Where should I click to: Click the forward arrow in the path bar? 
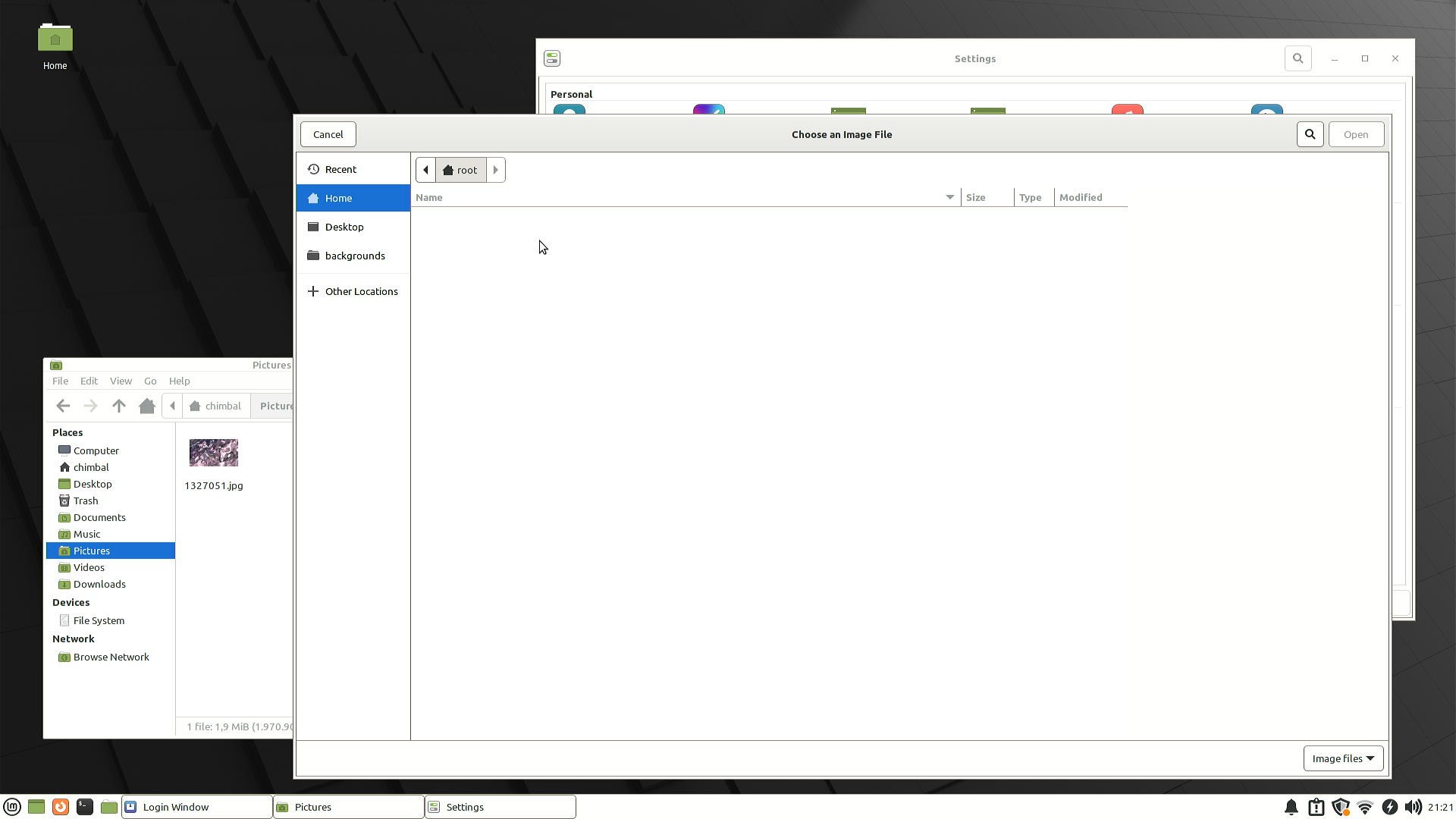pos(495,170)
